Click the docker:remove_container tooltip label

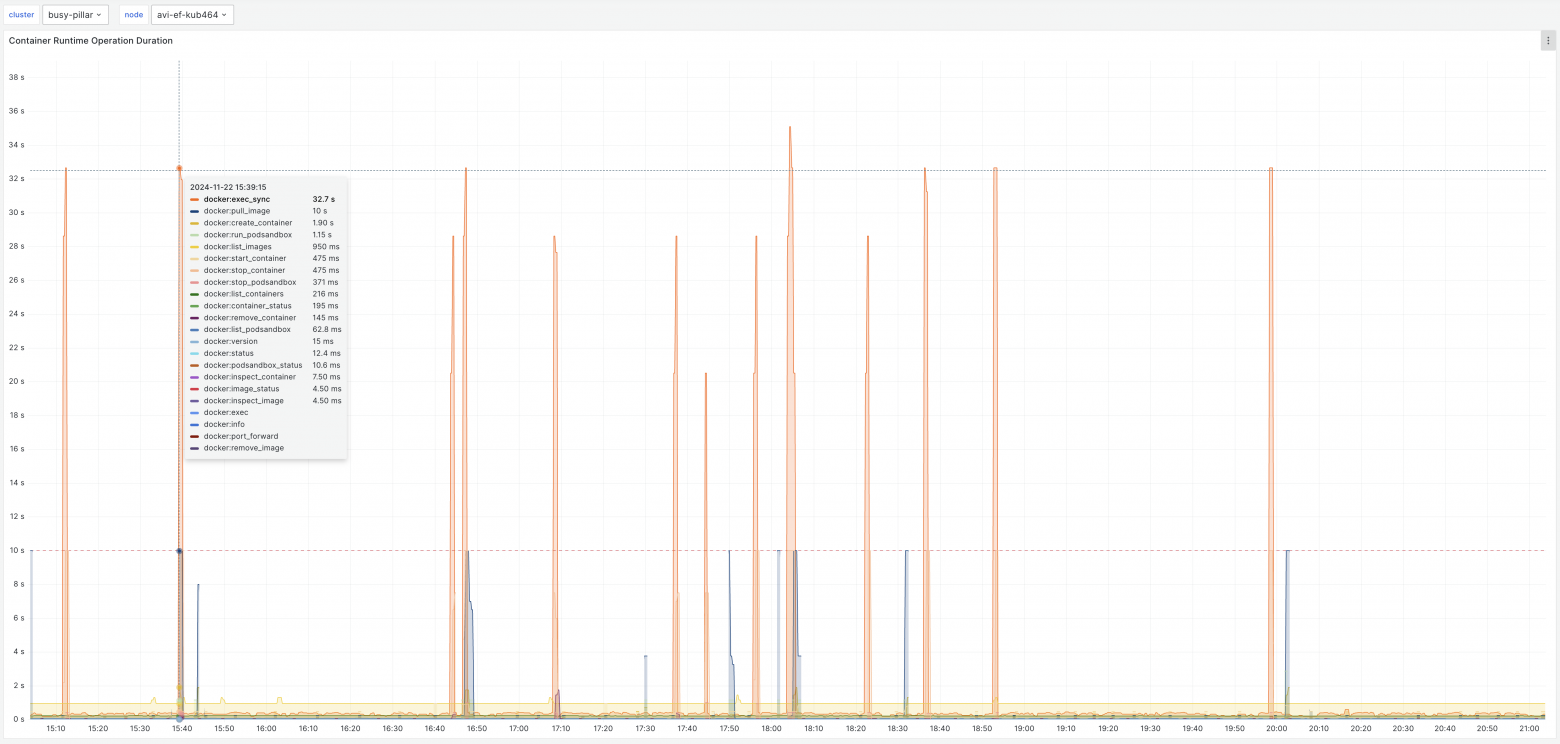pos(250,318)
